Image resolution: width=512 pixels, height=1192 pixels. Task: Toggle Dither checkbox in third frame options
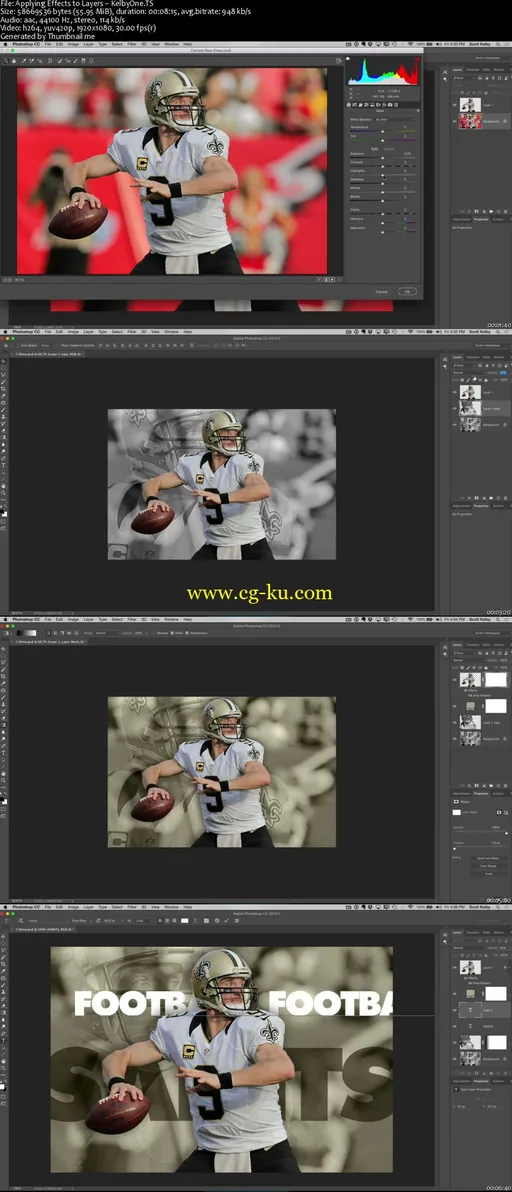(172, 632)
